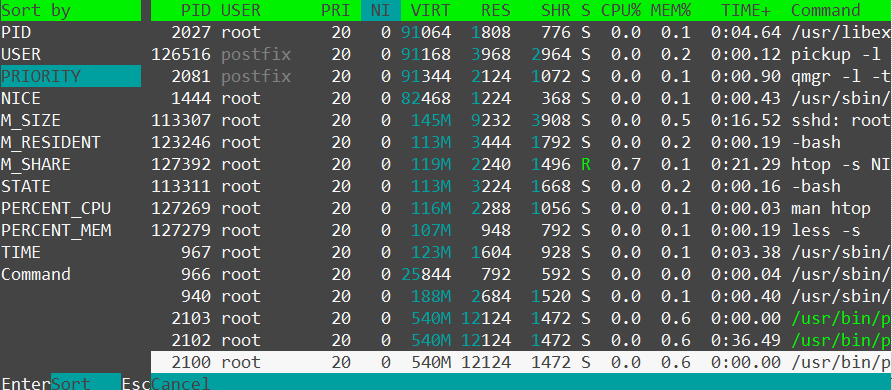Select the man htop process row
This screenshot has height=390, width=892.
click(x=521, y=209)
